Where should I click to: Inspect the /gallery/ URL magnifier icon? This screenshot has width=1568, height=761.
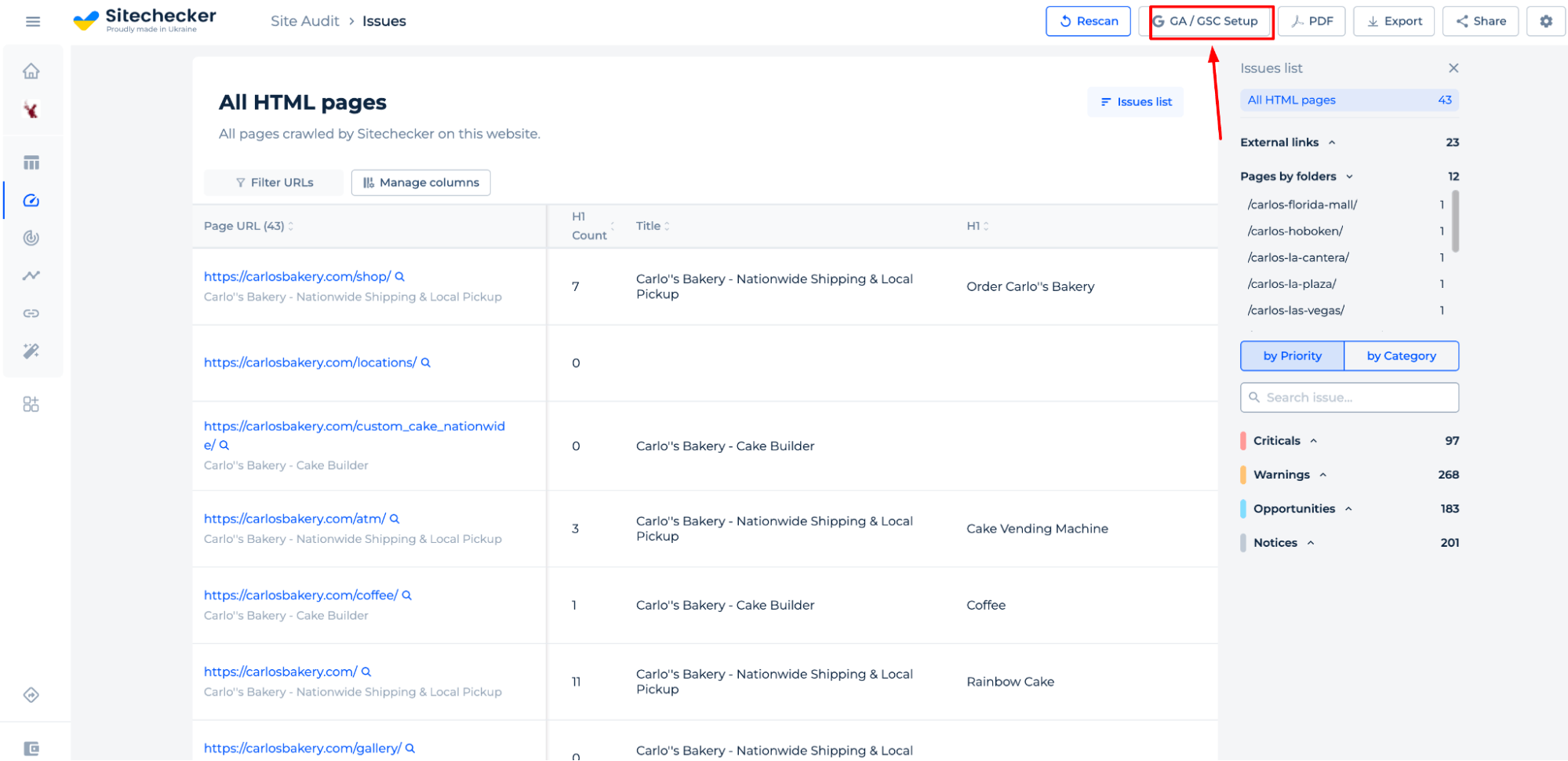(x=409, y=748)
